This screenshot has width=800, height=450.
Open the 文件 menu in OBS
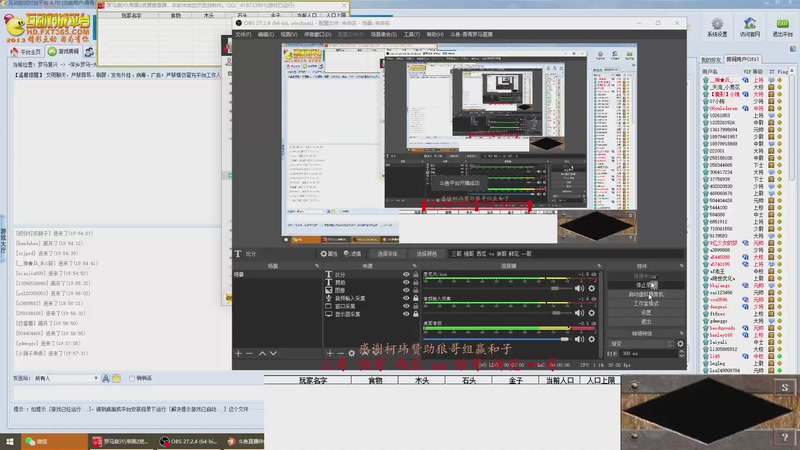coord(242,33)
